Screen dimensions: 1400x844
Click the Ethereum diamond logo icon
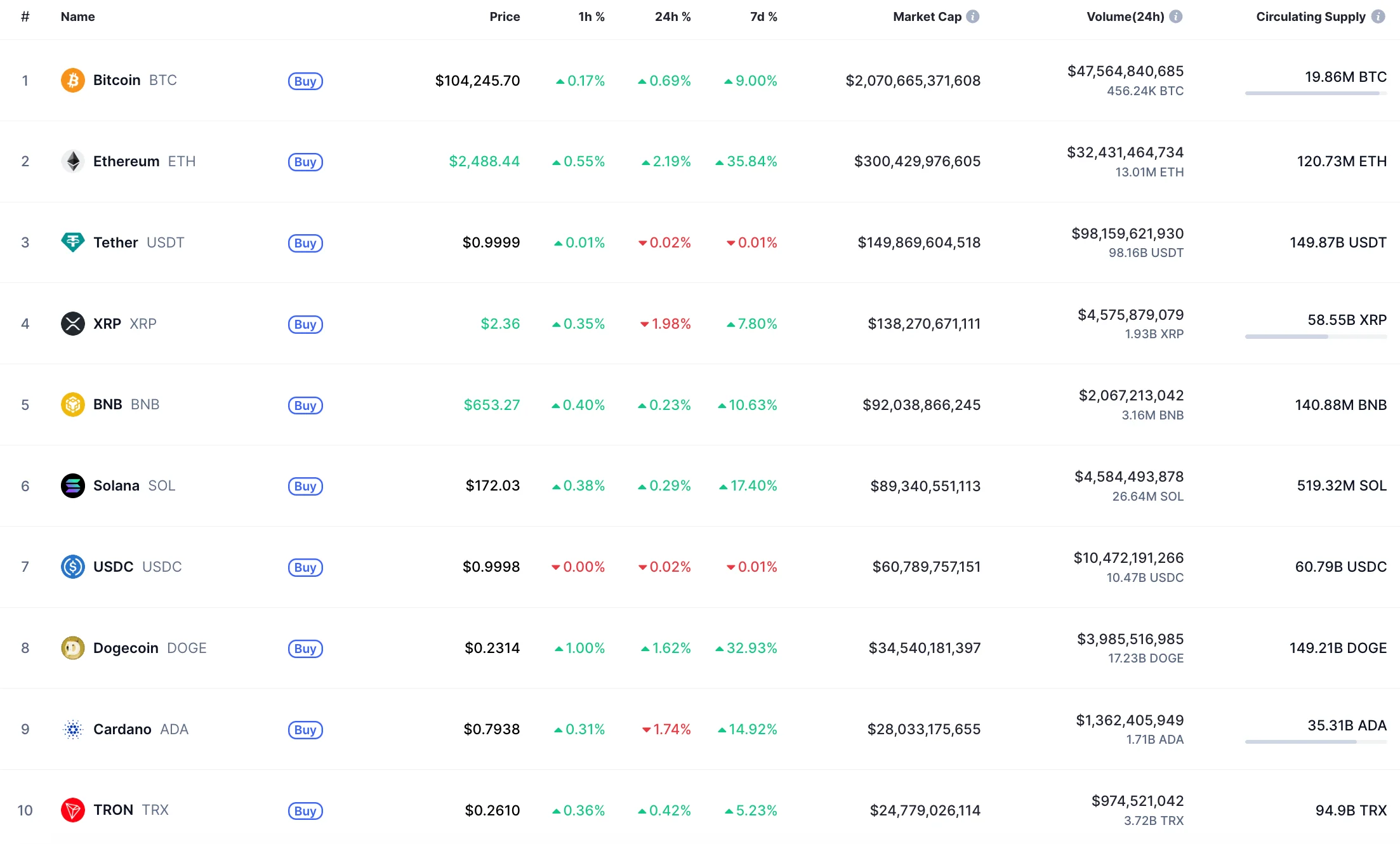[72, 161]
